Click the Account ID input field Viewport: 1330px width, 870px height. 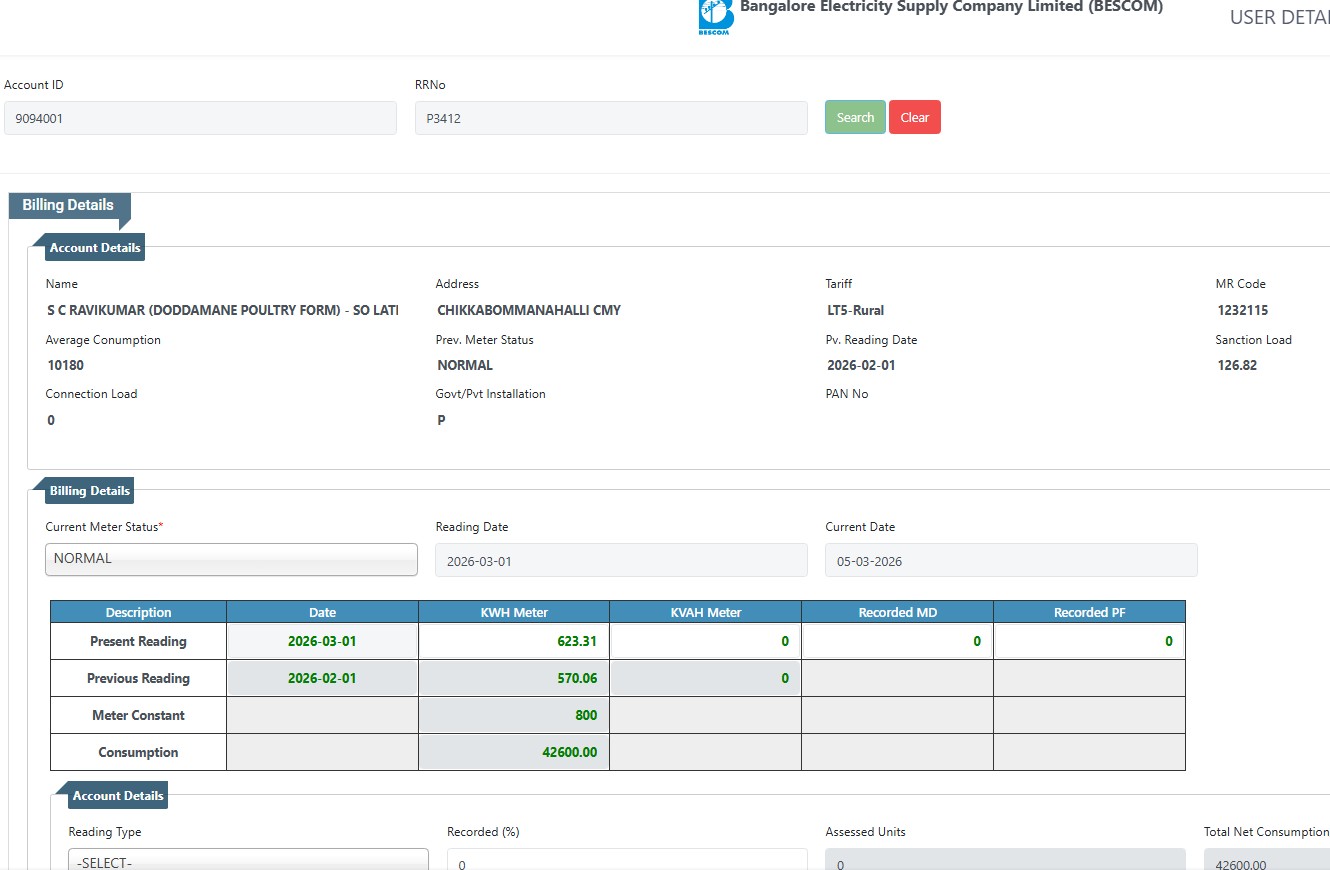pos(200,118)
